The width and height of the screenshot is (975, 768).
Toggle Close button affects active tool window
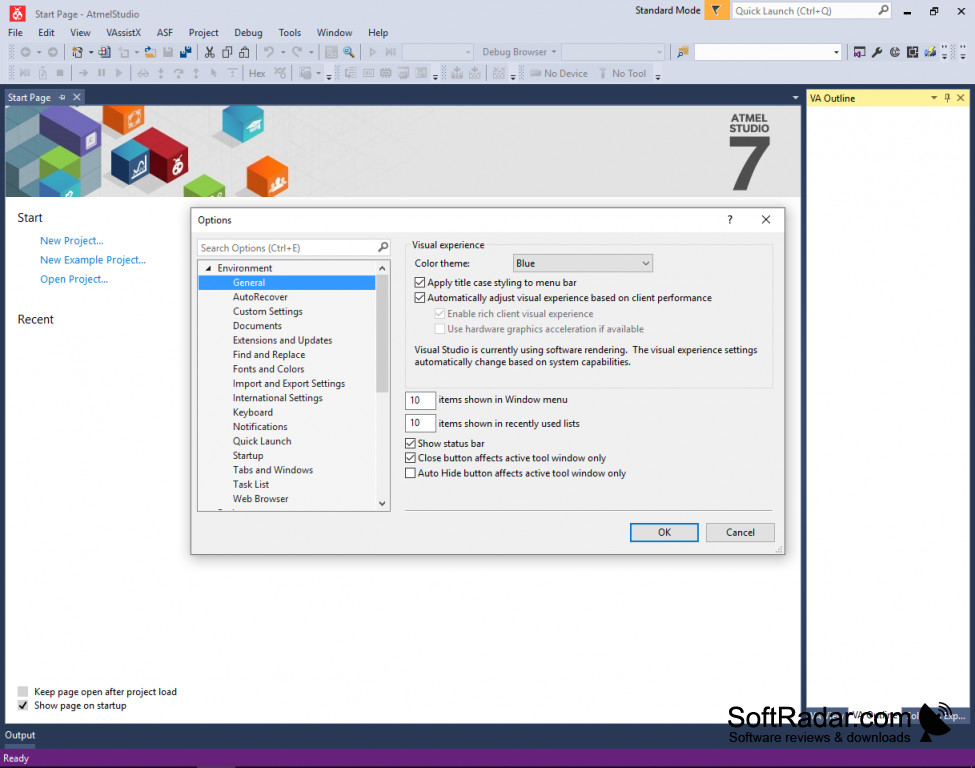[x=410, y=458]
